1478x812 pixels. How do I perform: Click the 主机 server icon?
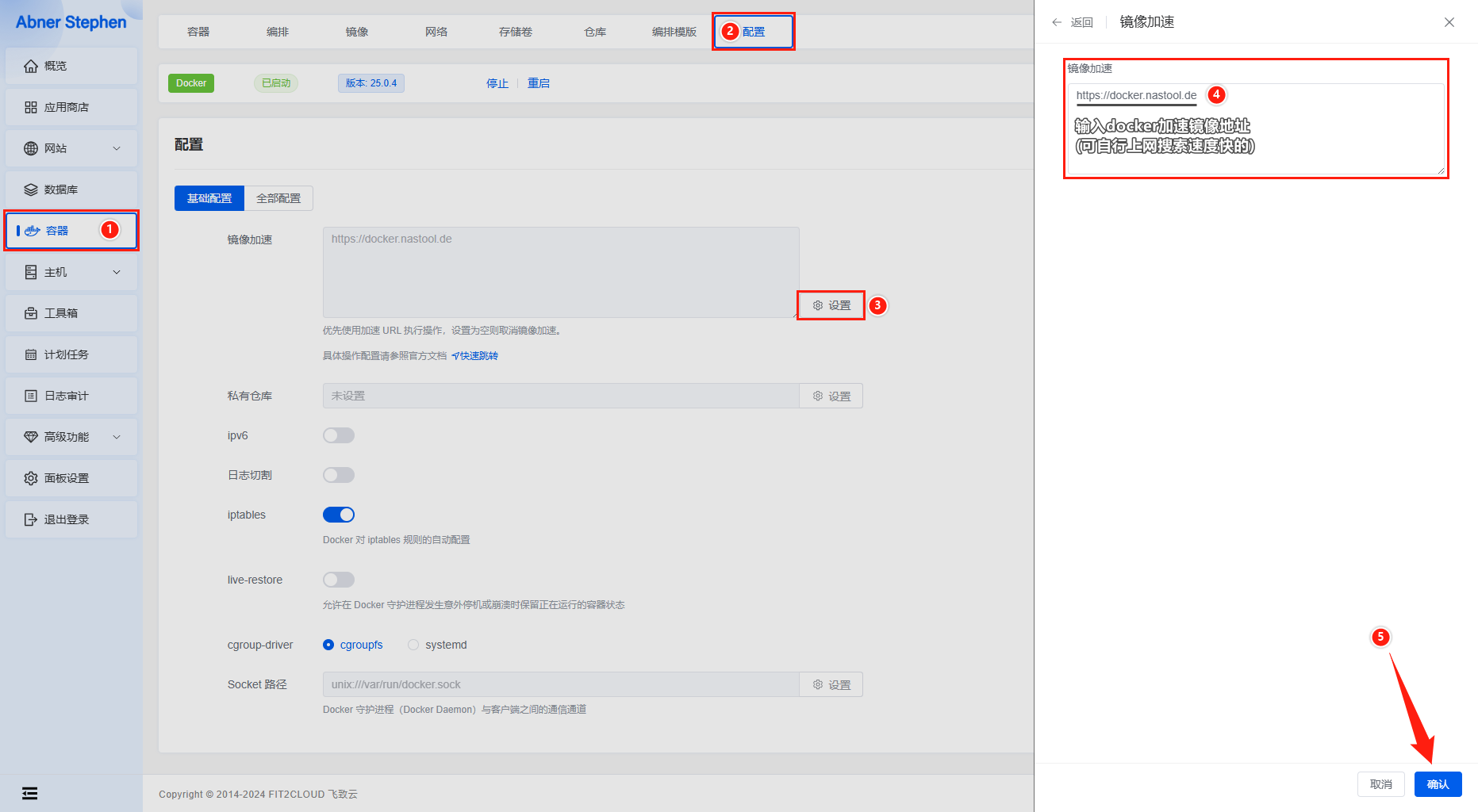(30, 272)
